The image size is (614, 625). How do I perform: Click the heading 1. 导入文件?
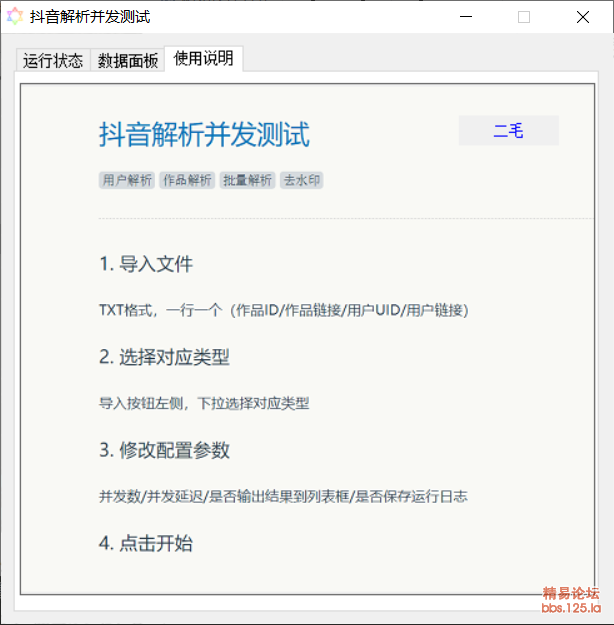pyautogui.click(x=146, y=264)
